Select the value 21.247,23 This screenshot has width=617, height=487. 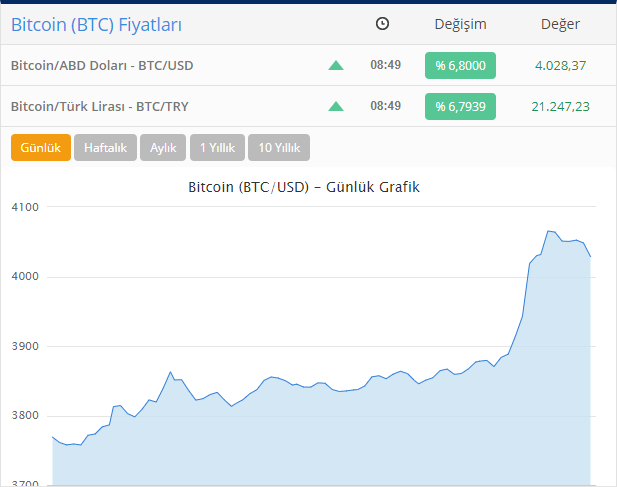560,106
